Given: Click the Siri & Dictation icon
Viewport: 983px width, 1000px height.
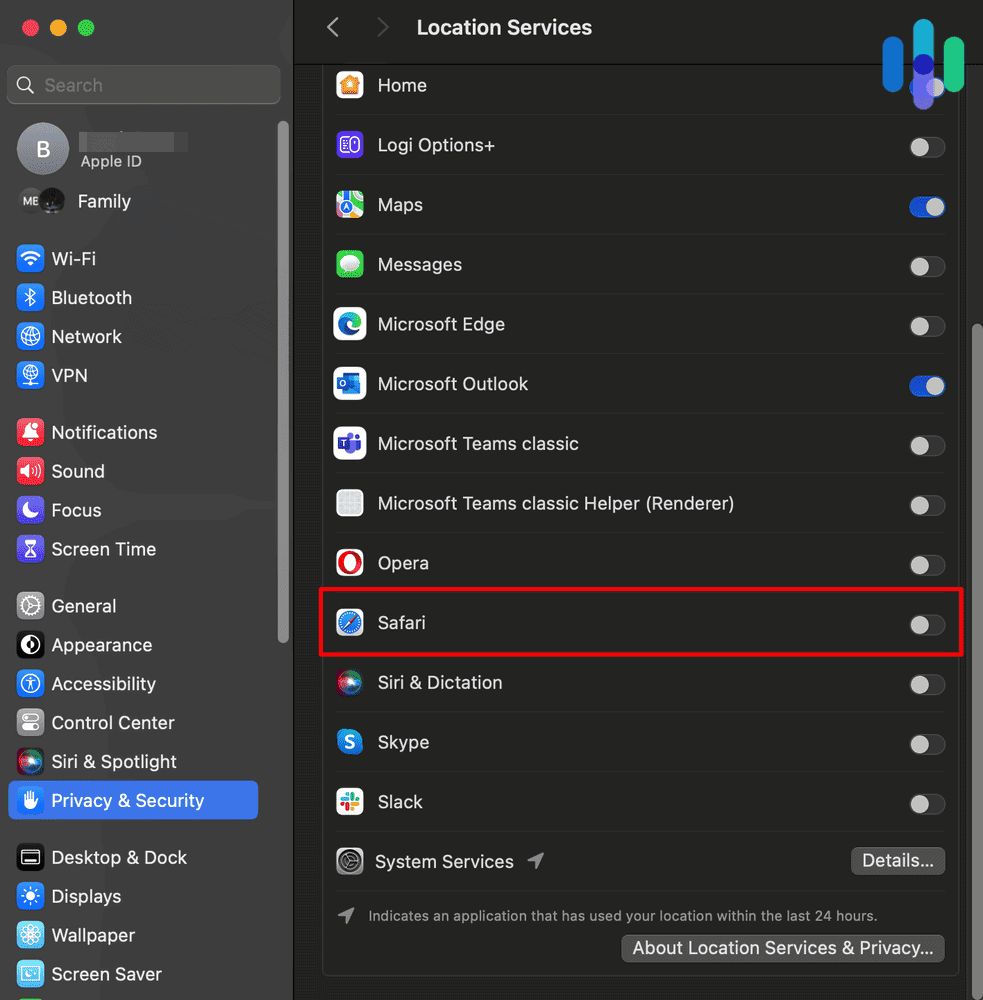Looking at the screenshot, I should pos(350,683).
